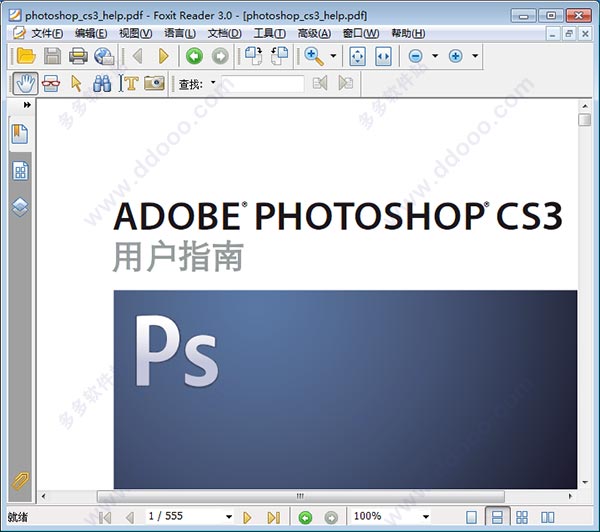Image resolution: width=600 pixels, height=532 pixels.
Task: Click green Previous View button in status bar
Action: [x=305, y=518]
